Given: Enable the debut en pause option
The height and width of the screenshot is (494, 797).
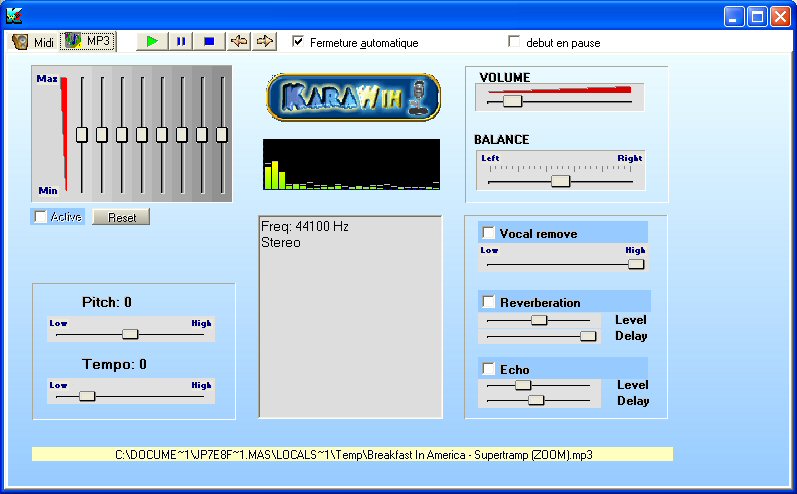Looking at the screenshot, I should pos(515,42).
